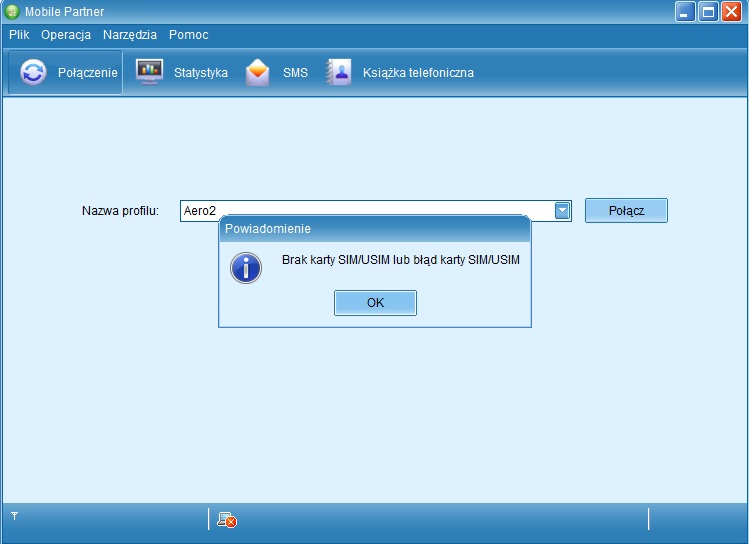Confirm the notification with OK

tap(375, 303)
